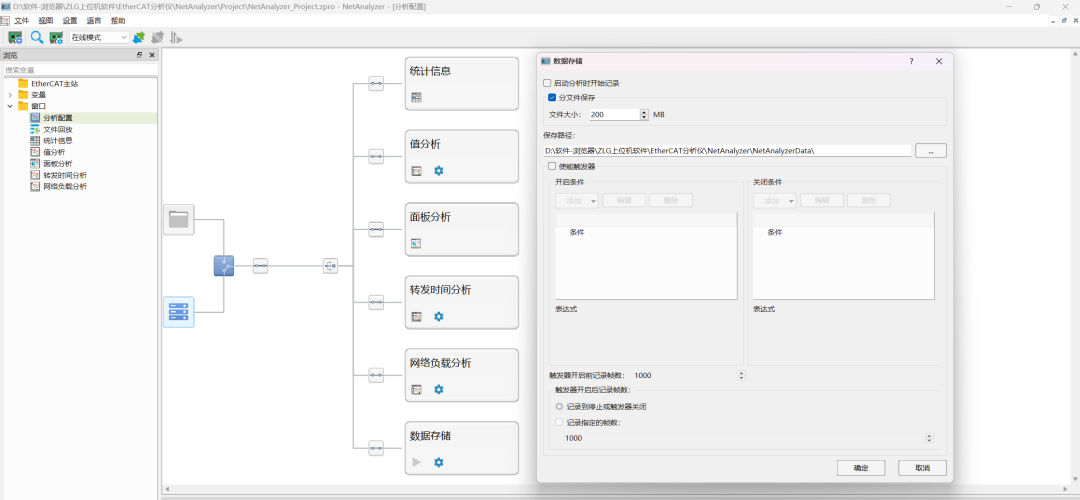Open the table icon in 统计信息 card
The height and width of the screenshot is (500, 1080).
pos(416,98)
